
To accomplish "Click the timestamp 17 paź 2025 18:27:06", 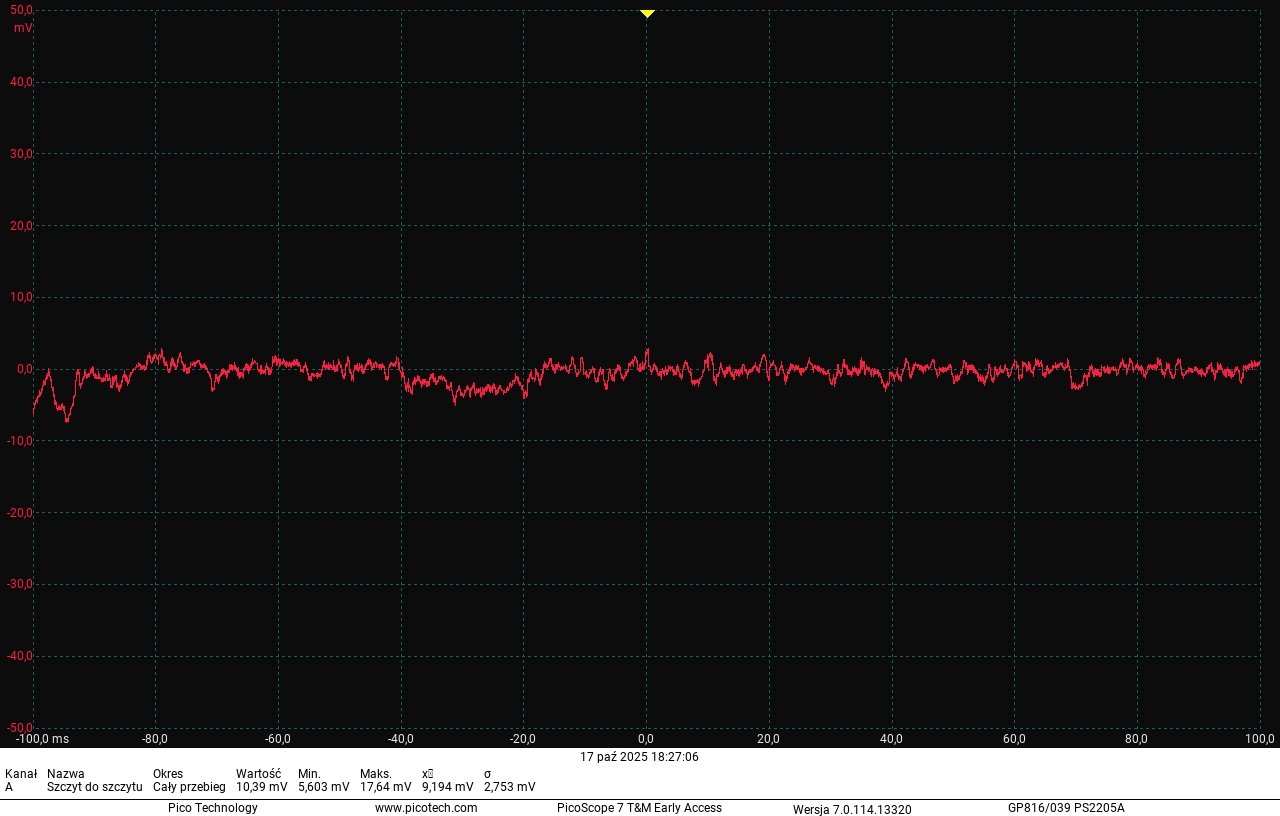I will (x=638, y=757).
